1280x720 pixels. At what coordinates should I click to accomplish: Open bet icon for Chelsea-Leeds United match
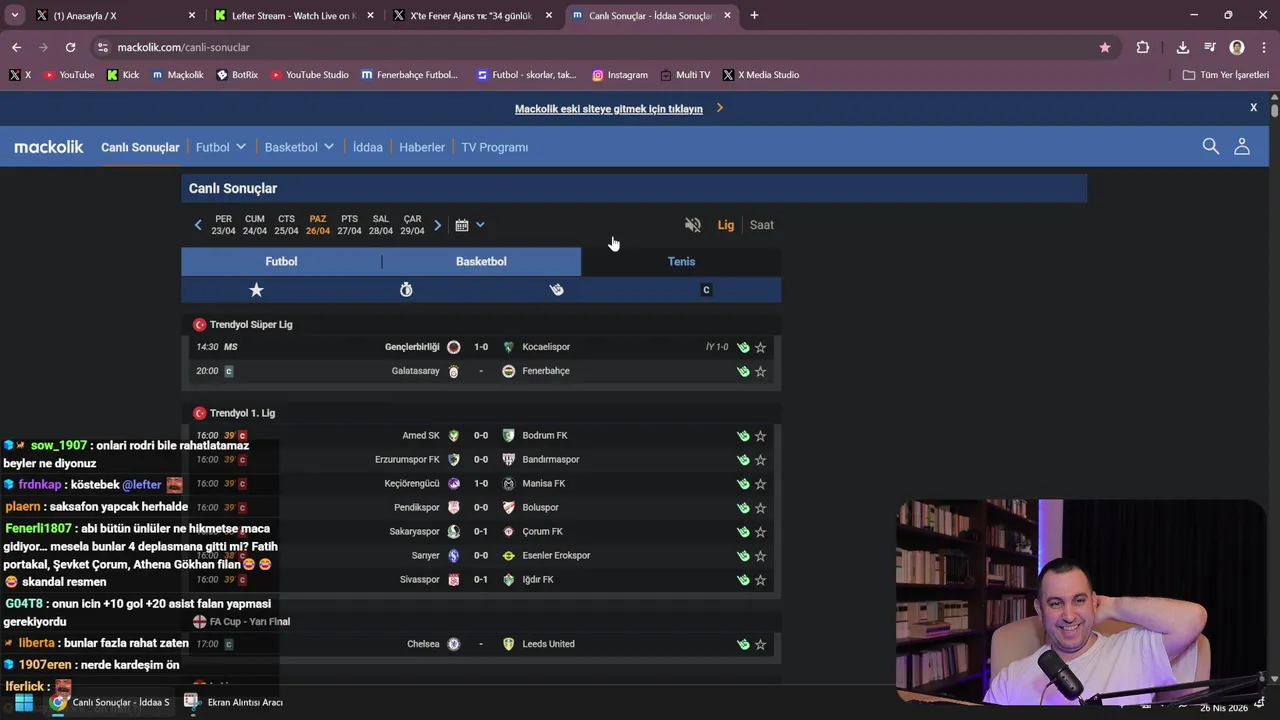click(x=743, y=645)
